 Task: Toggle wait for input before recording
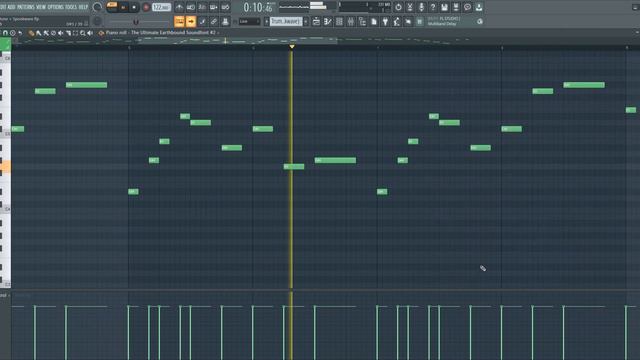coord(191,7)
